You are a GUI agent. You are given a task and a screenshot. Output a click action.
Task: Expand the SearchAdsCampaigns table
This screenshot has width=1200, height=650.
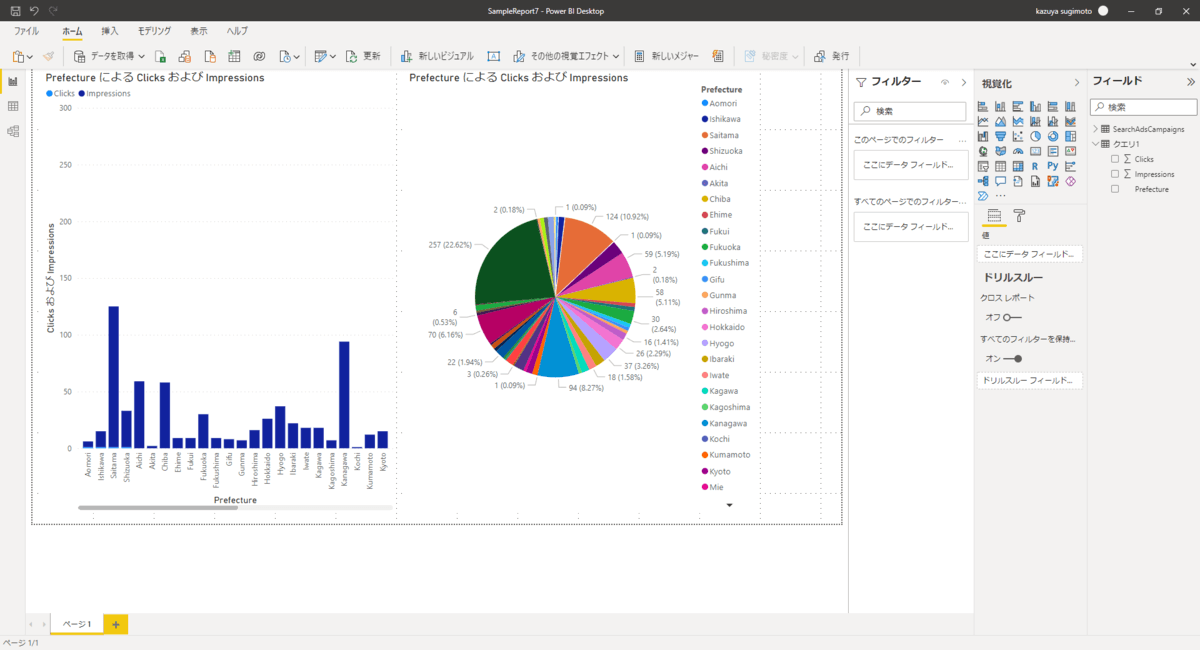click(x=1095, y=129)
